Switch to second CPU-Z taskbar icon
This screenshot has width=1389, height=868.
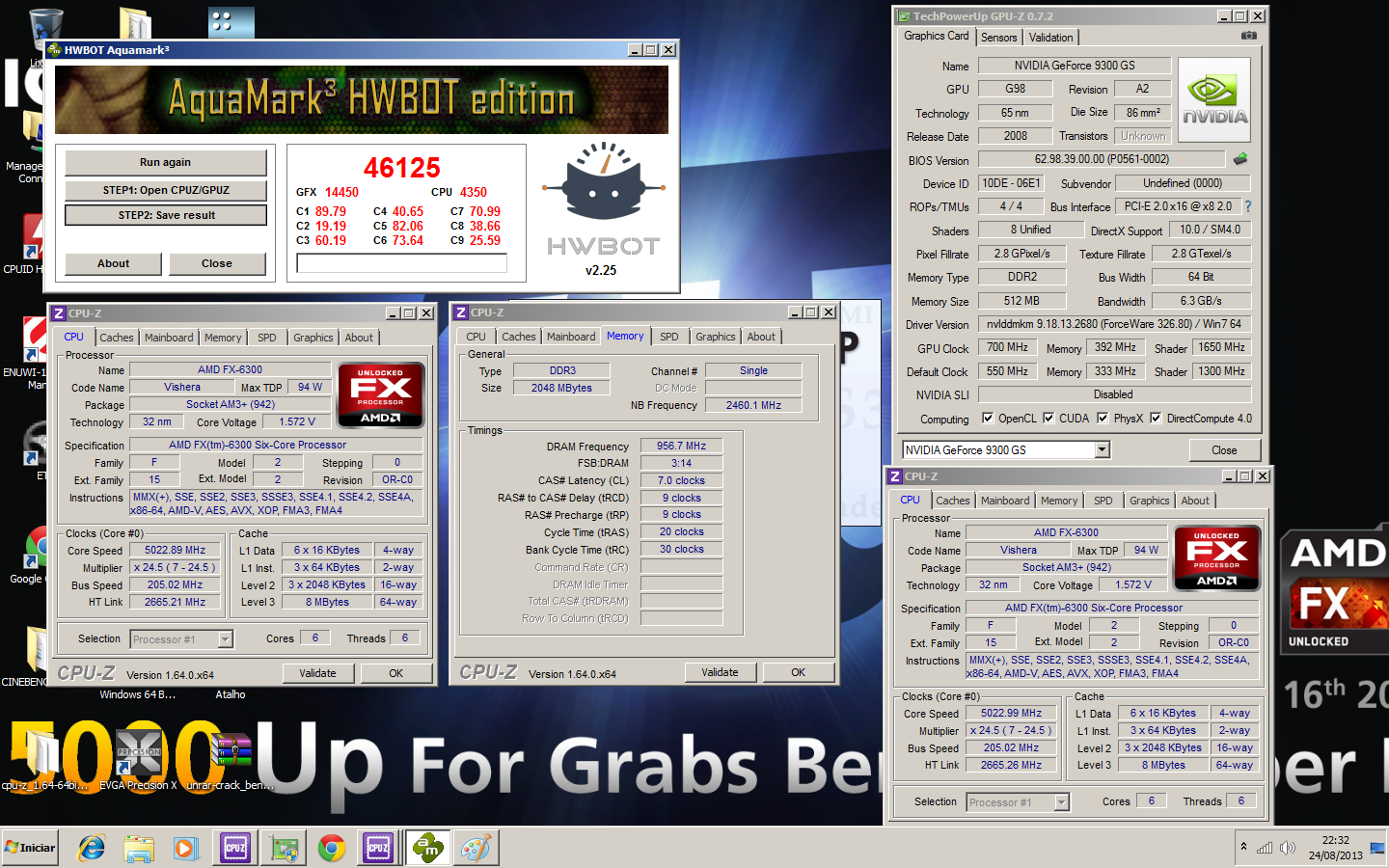[378, 849]
